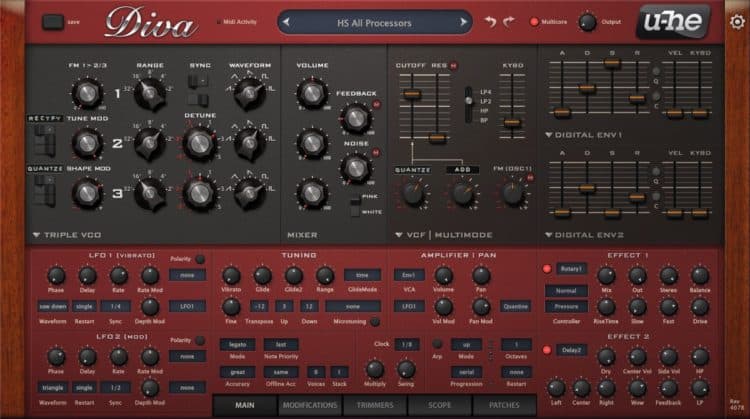Image resolution: width=750 pixels, height=419 pixels.
Task: Click the filter Cutoff slider
Action: [x=411, y=94]
